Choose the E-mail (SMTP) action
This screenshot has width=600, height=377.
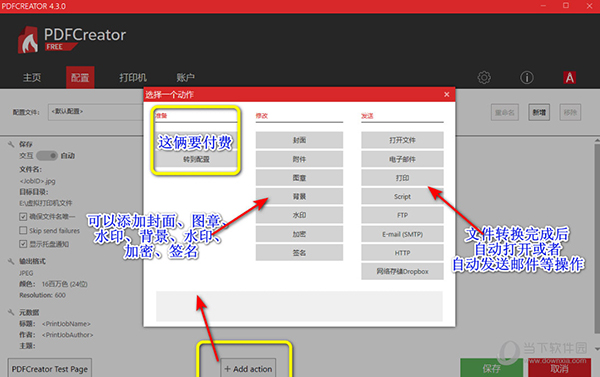(x=402, y=234)
